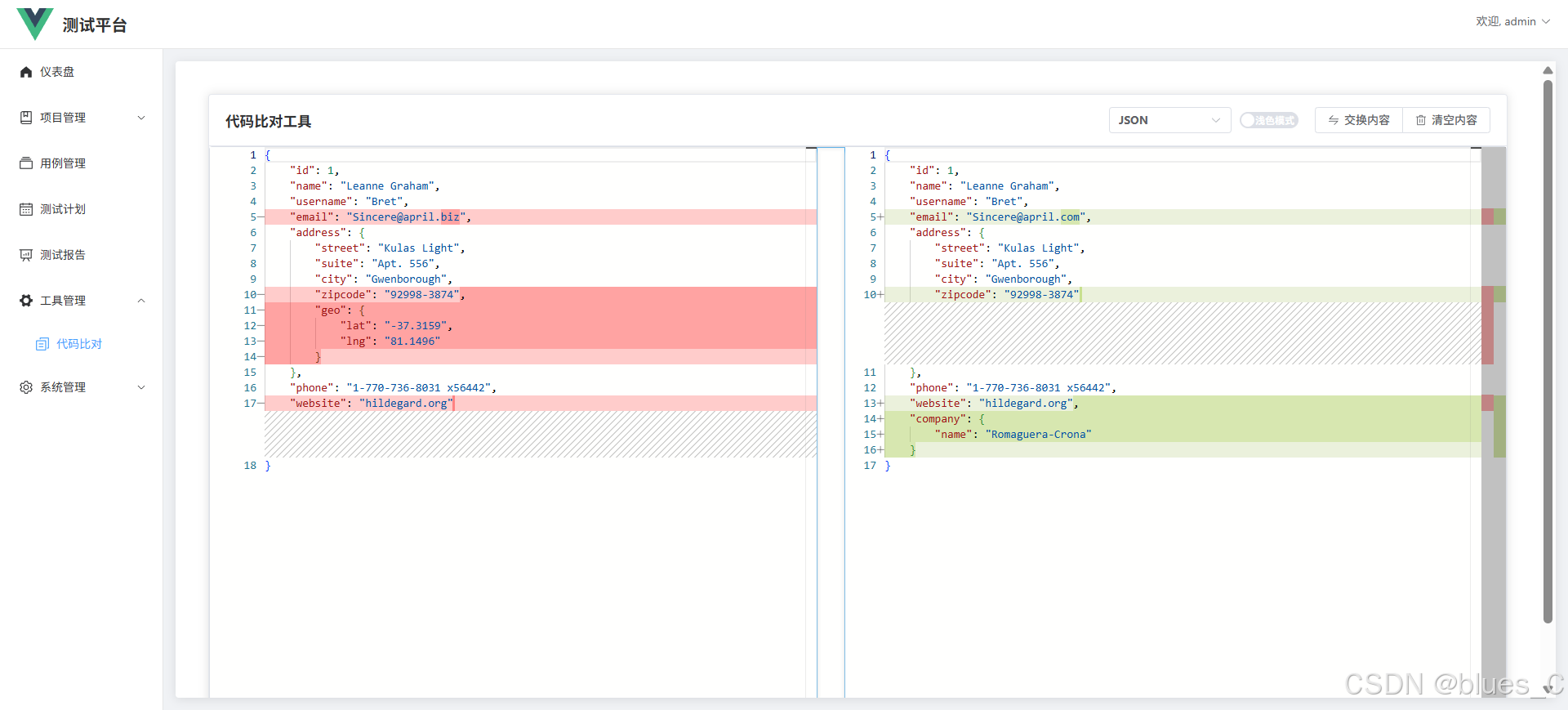
Task: Open the JSON language dropdown
Action: 1169,120
